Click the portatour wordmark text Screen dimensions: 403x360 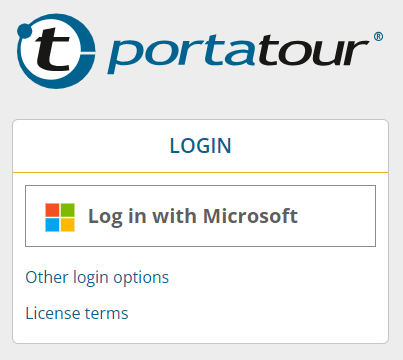click(x=238, y=53)
